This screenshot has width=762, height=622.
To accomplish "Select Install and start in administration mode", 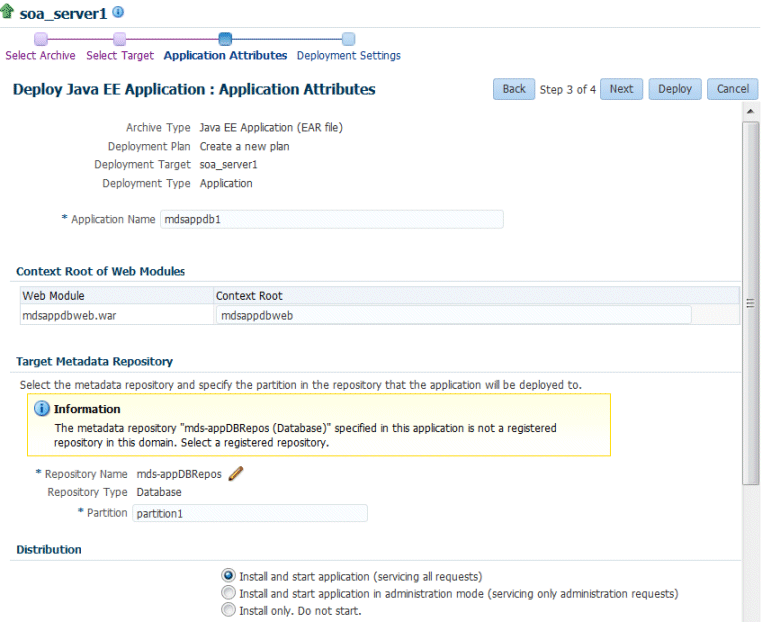I will [228, 593].
